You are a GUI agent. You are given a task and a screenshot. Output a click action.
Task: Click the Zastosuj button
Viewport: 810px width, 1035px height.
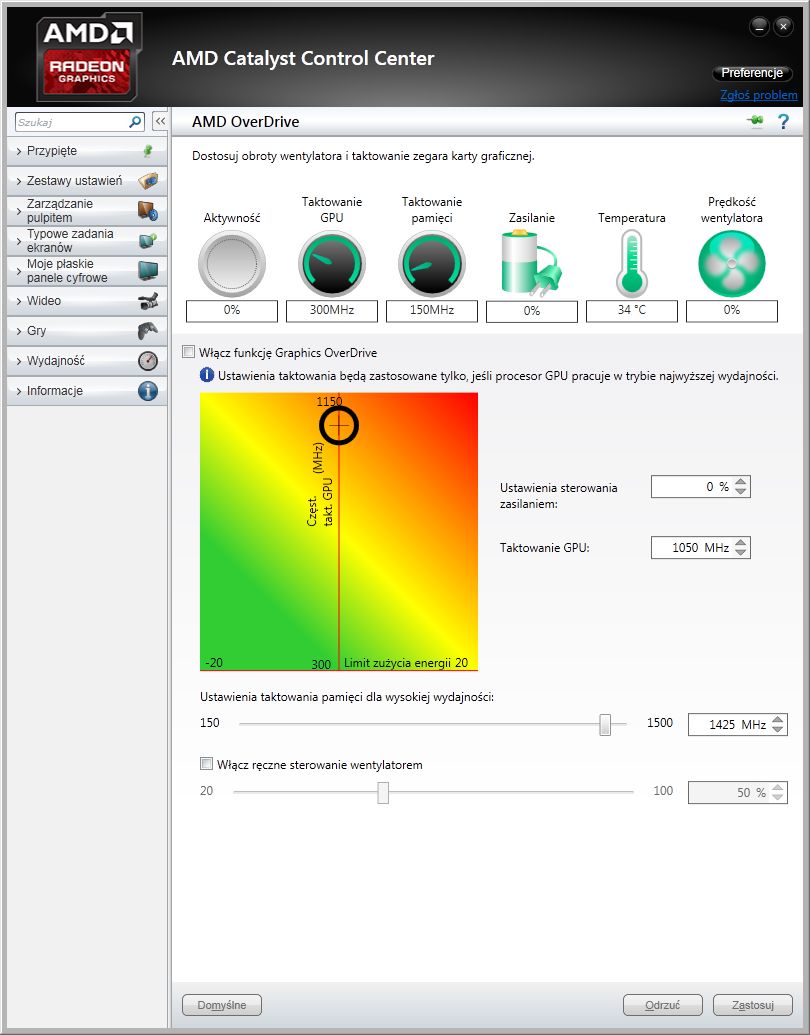753,1005
